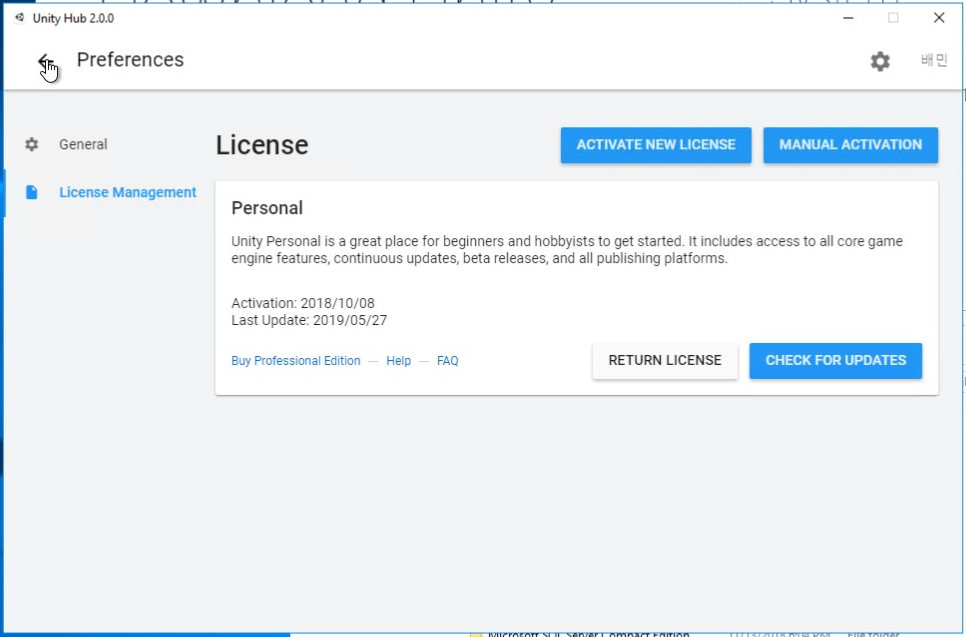Click the Personal license heading
The width and height of the screenshot is (966, 637).
[267, 208]
